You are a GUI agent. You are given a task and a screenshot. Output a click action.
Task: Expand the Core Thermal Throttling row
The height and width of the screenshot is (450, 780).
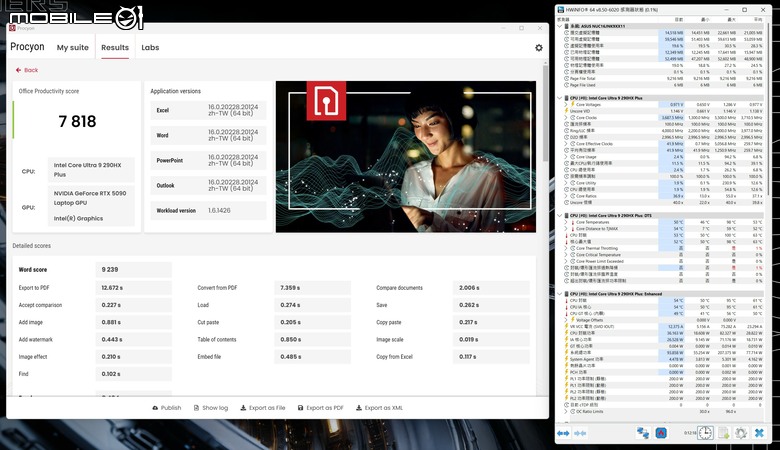566,248
